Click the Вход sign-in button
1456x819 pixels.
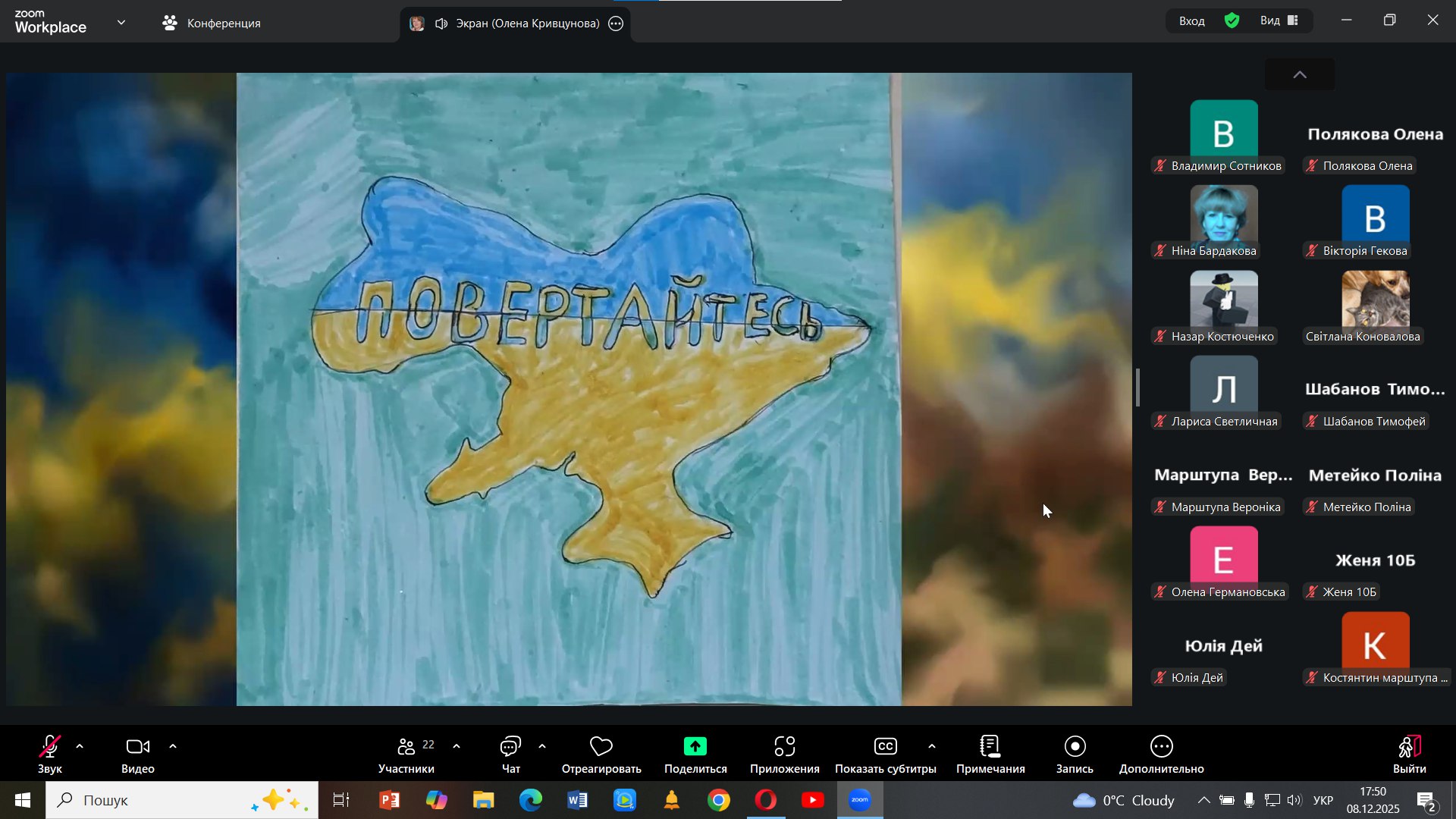click(x=1191, y=21)
